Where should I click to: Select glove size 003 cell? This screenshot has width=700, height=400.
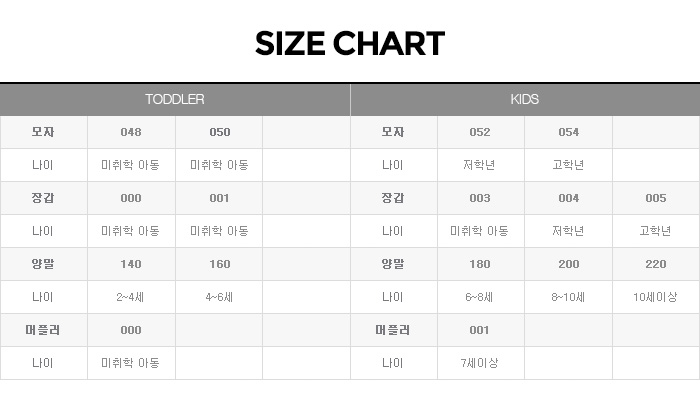480,198
